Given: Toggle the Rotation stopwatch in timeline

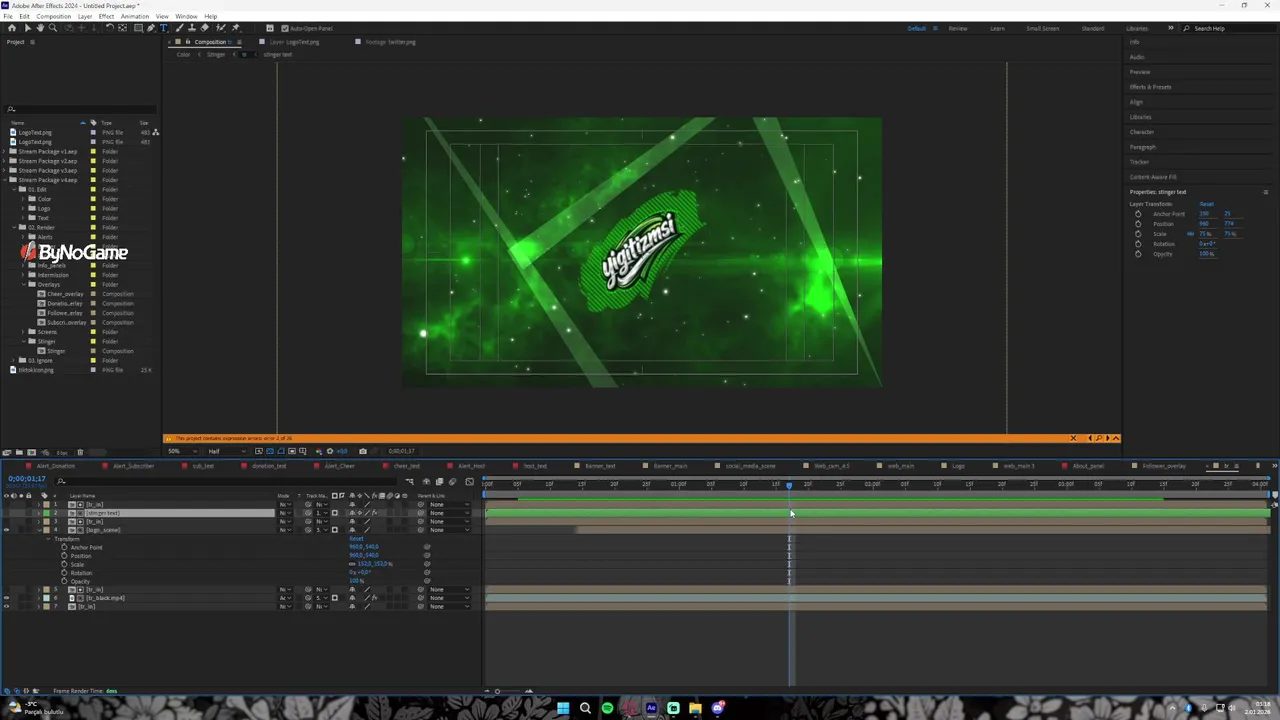Looking at the screenshot, I should pos(64,573).
